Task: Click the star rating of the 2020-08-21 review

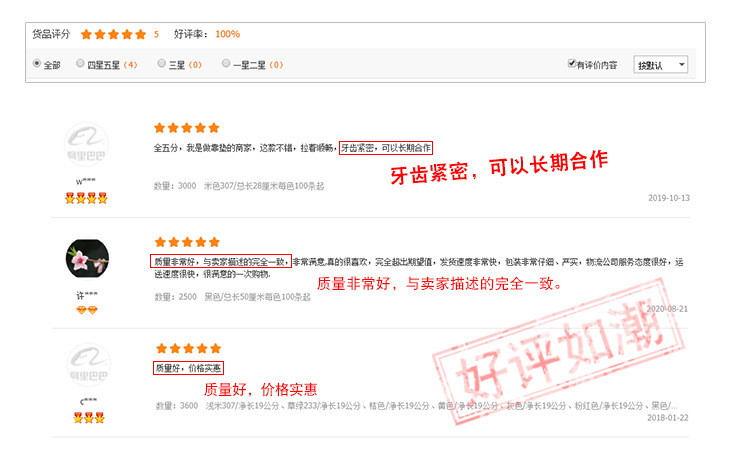Action: click(x=188, y=242)
